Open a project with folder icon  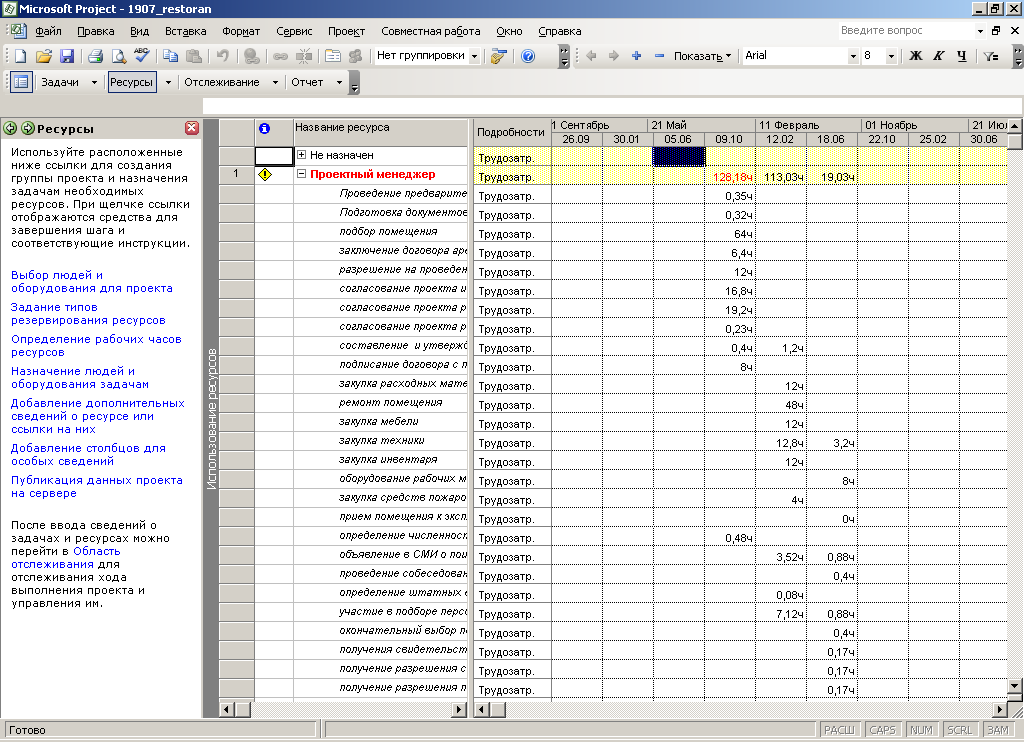pyautogui.click(x=44, y=56)
